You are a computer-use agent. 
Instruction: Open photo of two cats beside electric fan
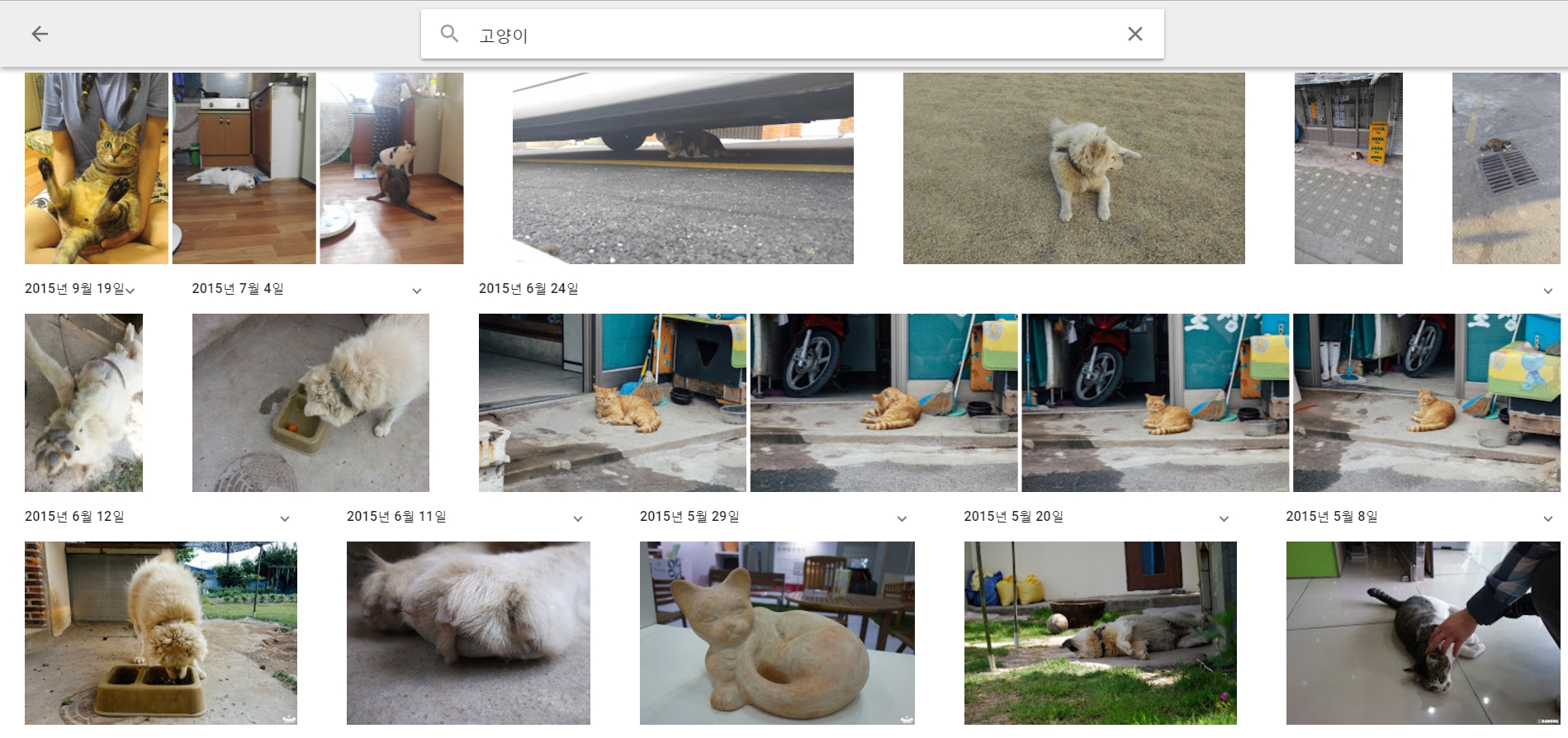tap(392, 168)
